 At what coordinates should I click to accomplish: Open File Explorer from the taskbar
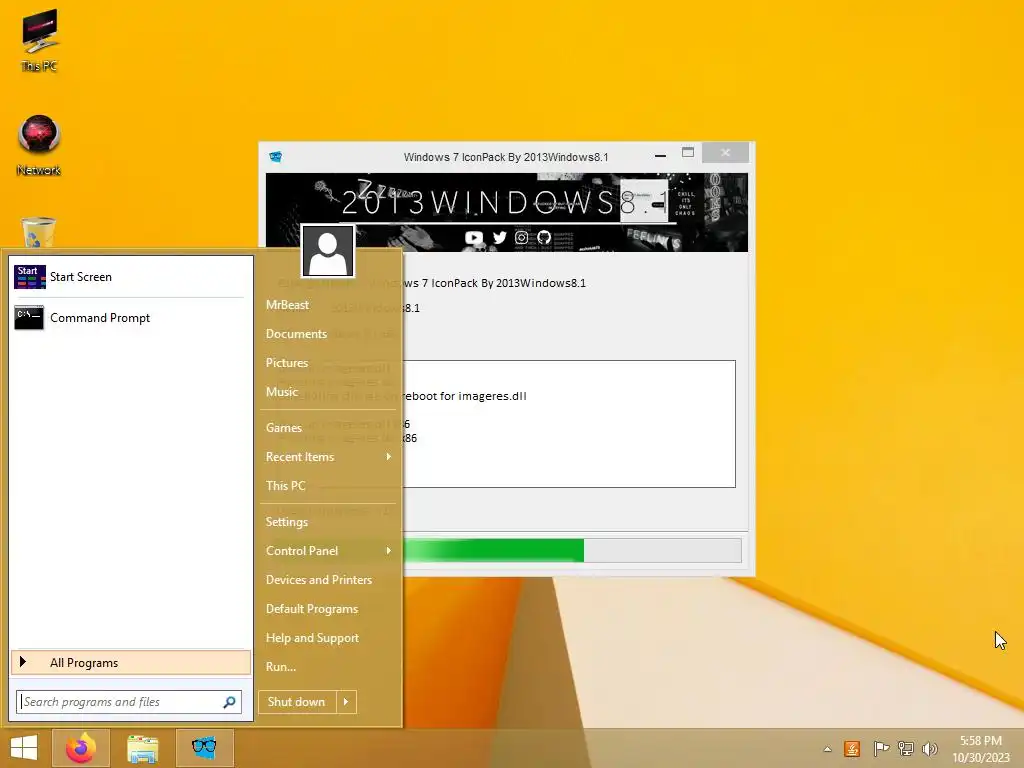(142, 748)
